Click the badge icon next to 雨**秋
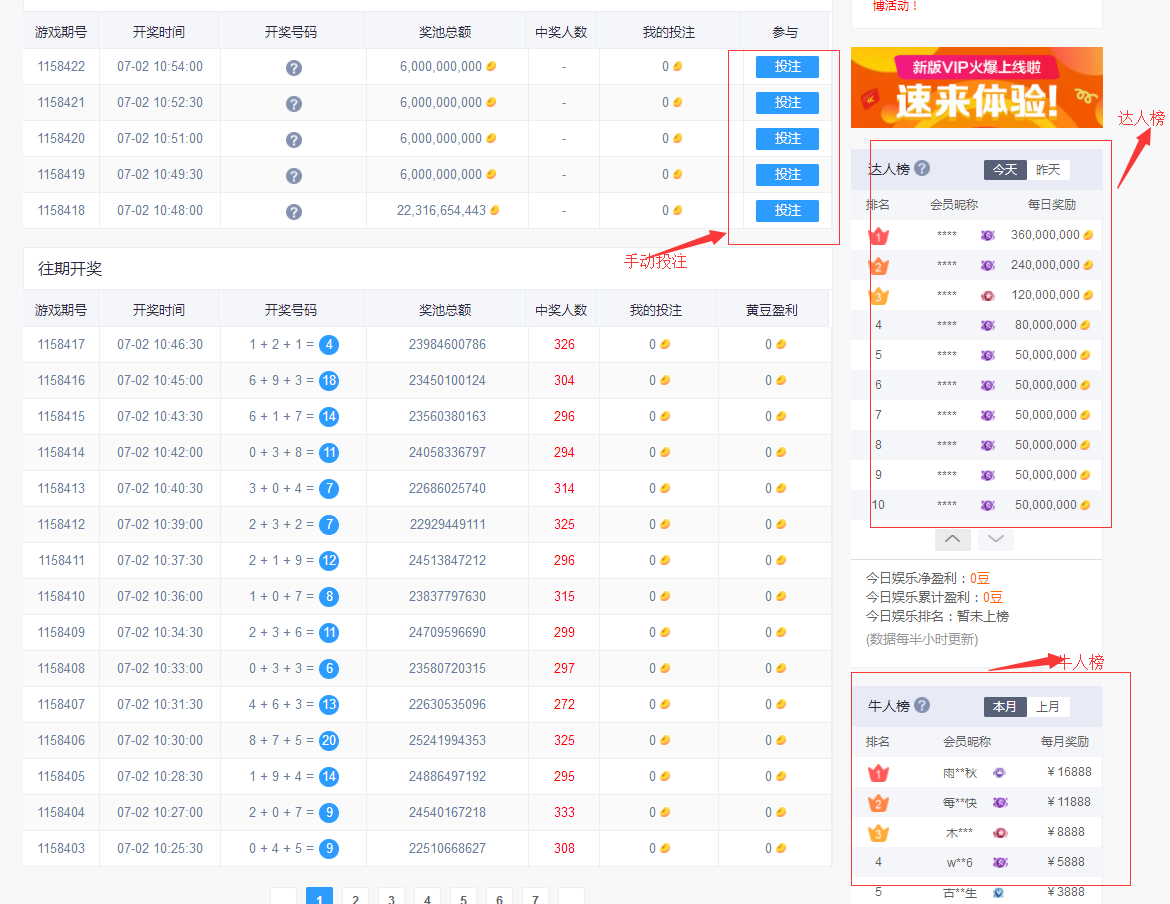The width and height of the screenshot is (1170, 904). pyautogui.click(x=999, y=773)
